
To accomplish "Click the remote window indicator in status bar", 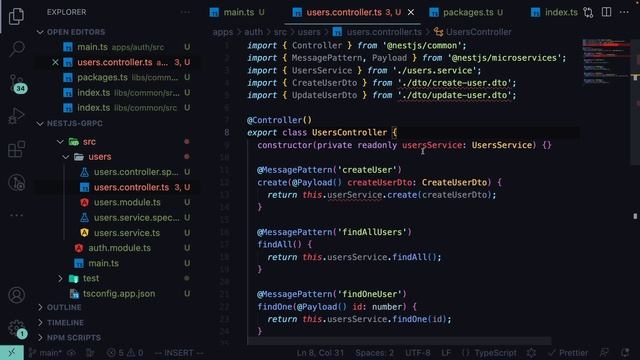I will (x=12, y=353).
